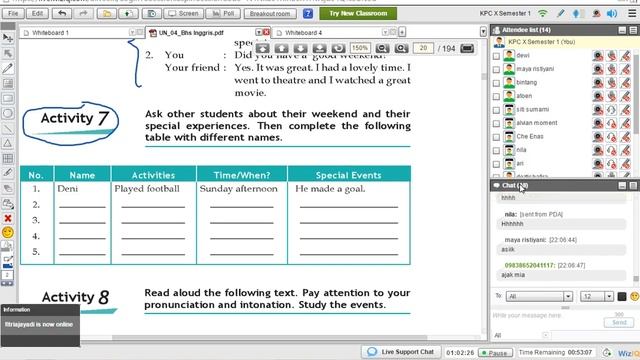This screenshot has width=640, height=360.
Task: Open Attendee list options menu
Action: [633, 30]
